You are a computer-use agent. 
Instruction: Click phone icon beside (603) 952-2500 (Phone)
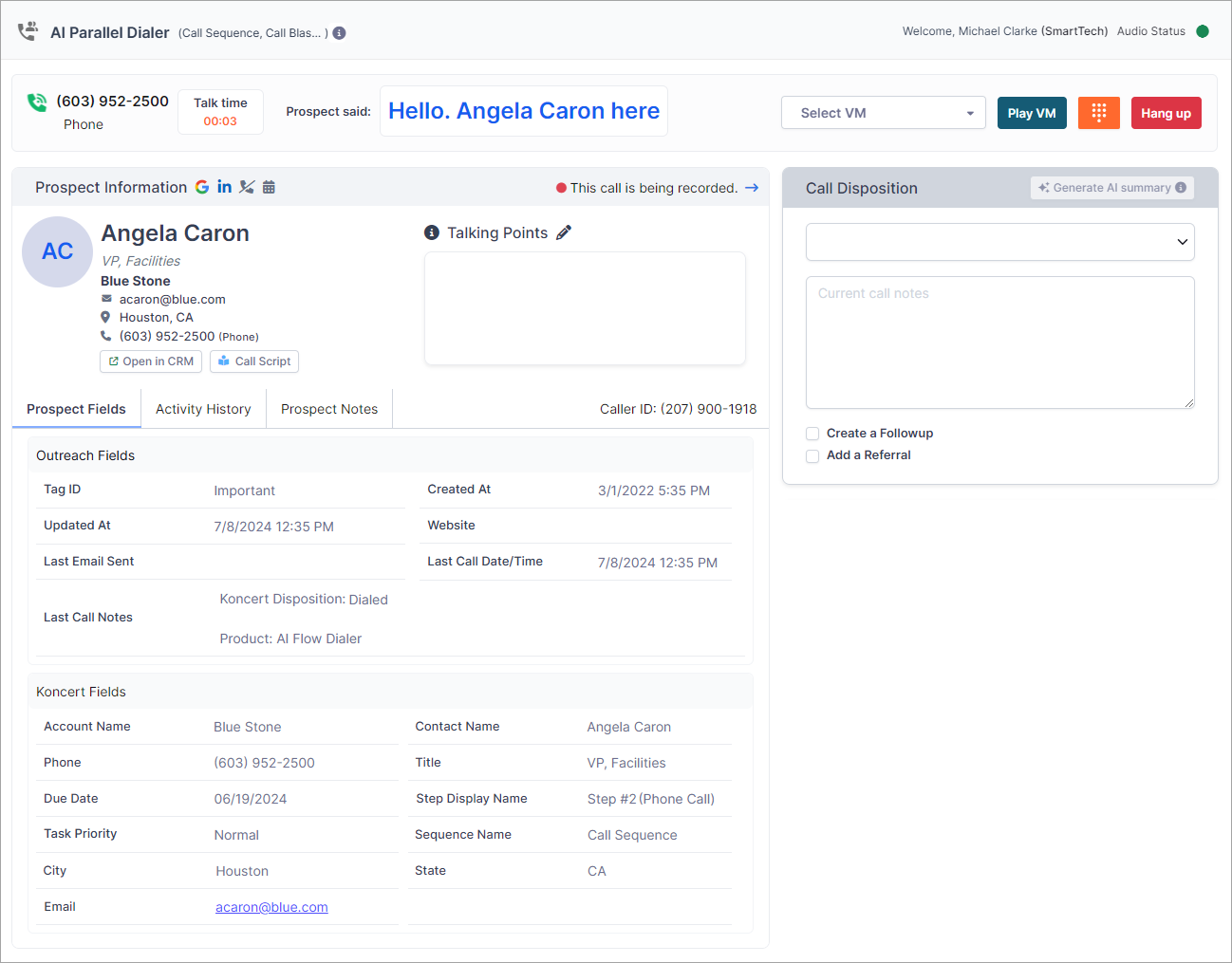click(x=105, y=336)
